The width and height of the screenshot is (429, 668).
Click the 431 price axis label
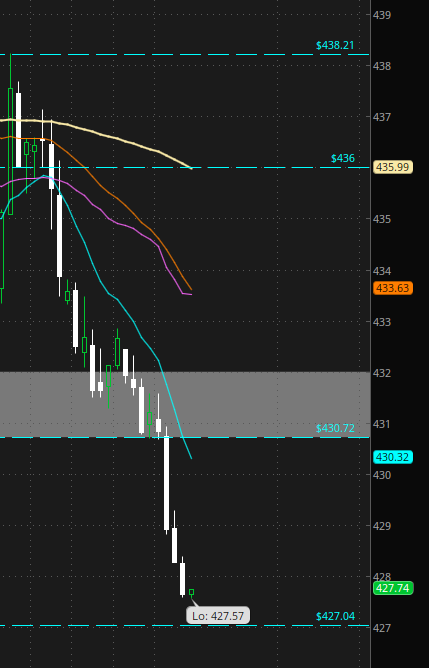382,424
